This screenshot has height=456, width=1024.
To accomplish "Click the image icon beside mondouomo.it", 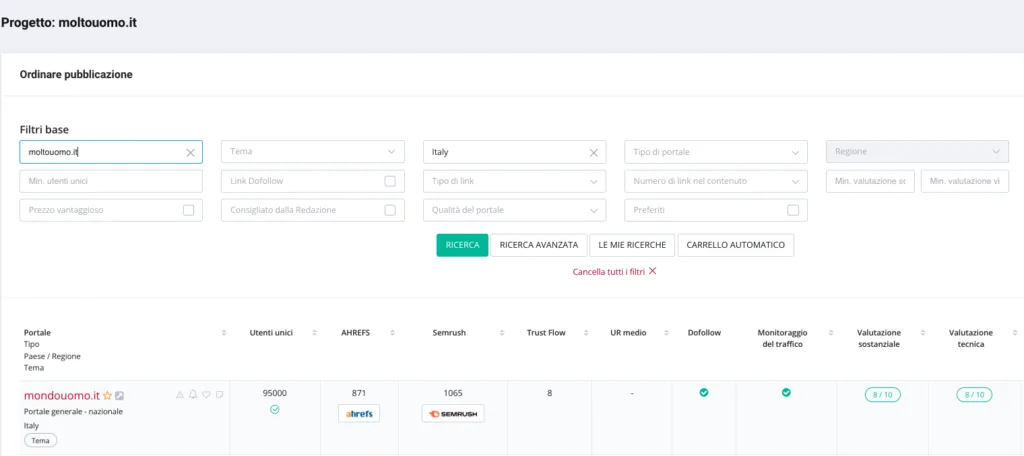I will [x=120, y=396].
